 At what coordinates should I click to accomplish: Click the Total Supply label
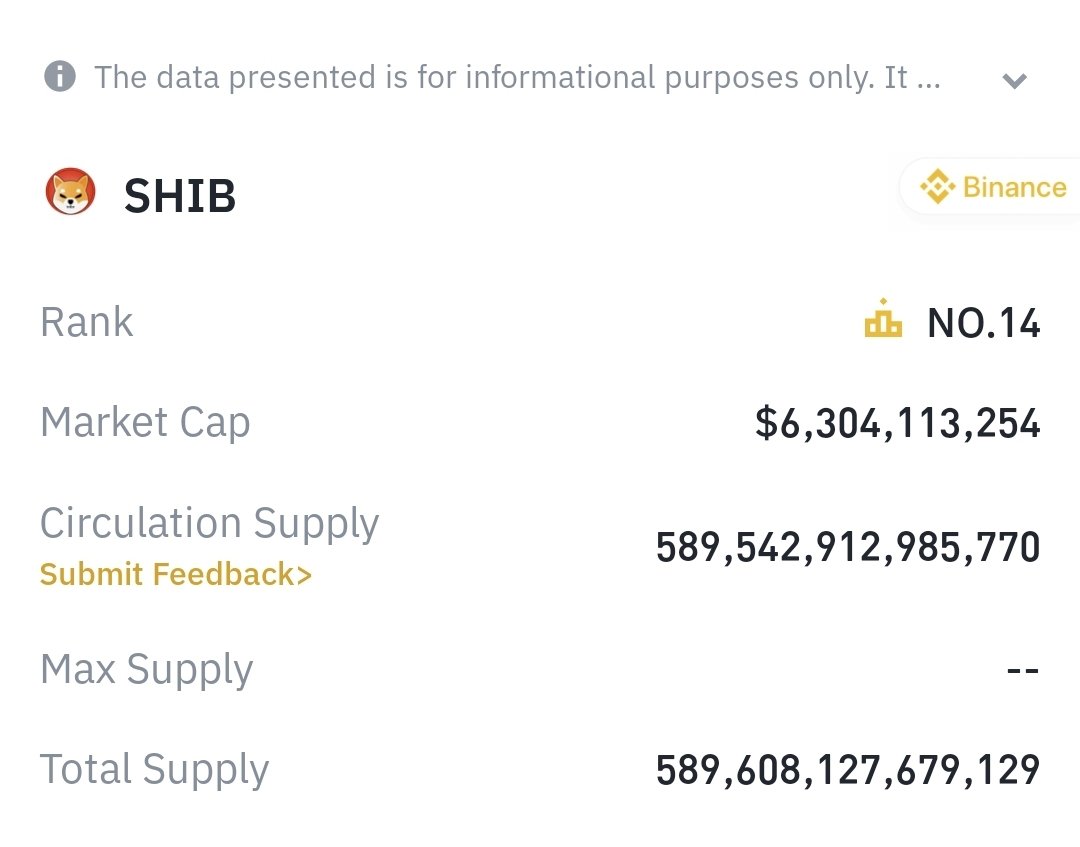(x=154, y=770)
